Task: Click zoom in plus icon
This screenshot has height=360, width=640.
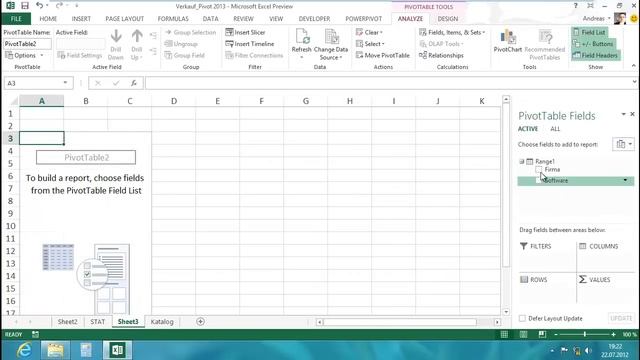Action: (613, 334)
